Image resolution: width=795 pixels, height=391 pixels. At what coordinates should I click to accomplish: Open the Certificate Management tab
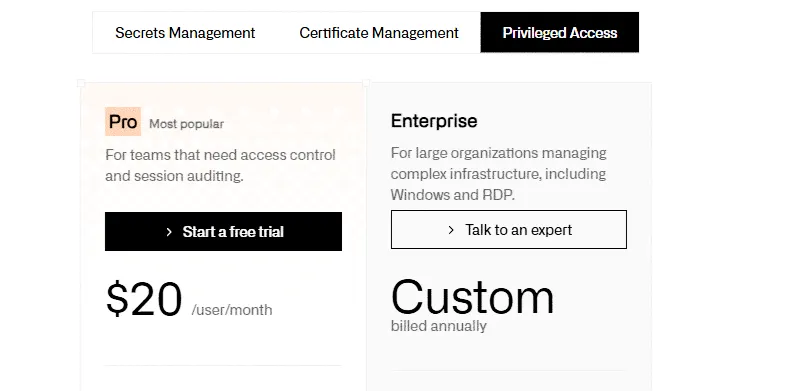(379, 33)
